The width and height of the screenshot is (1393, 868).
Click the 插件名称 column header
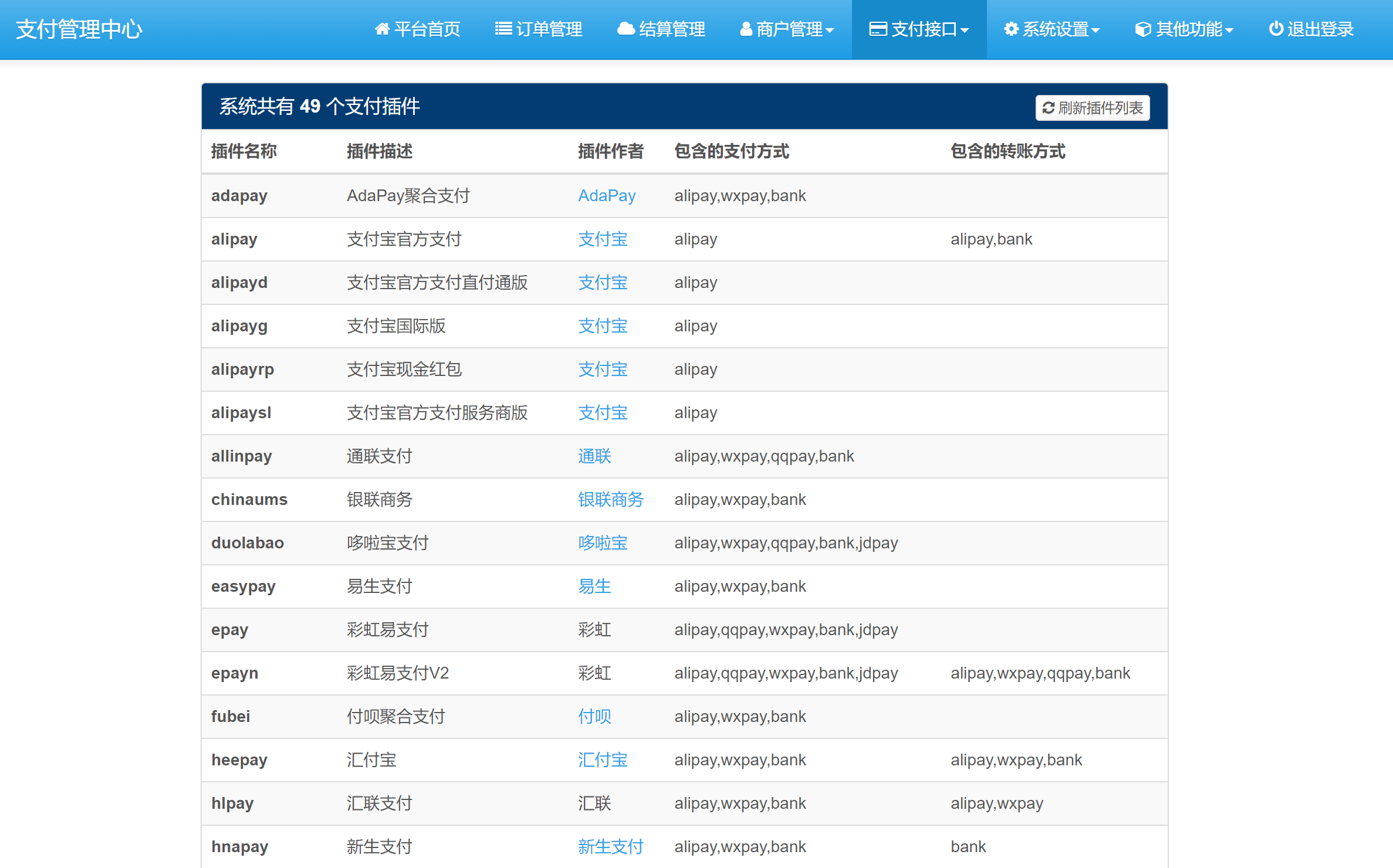click(244, 151)
